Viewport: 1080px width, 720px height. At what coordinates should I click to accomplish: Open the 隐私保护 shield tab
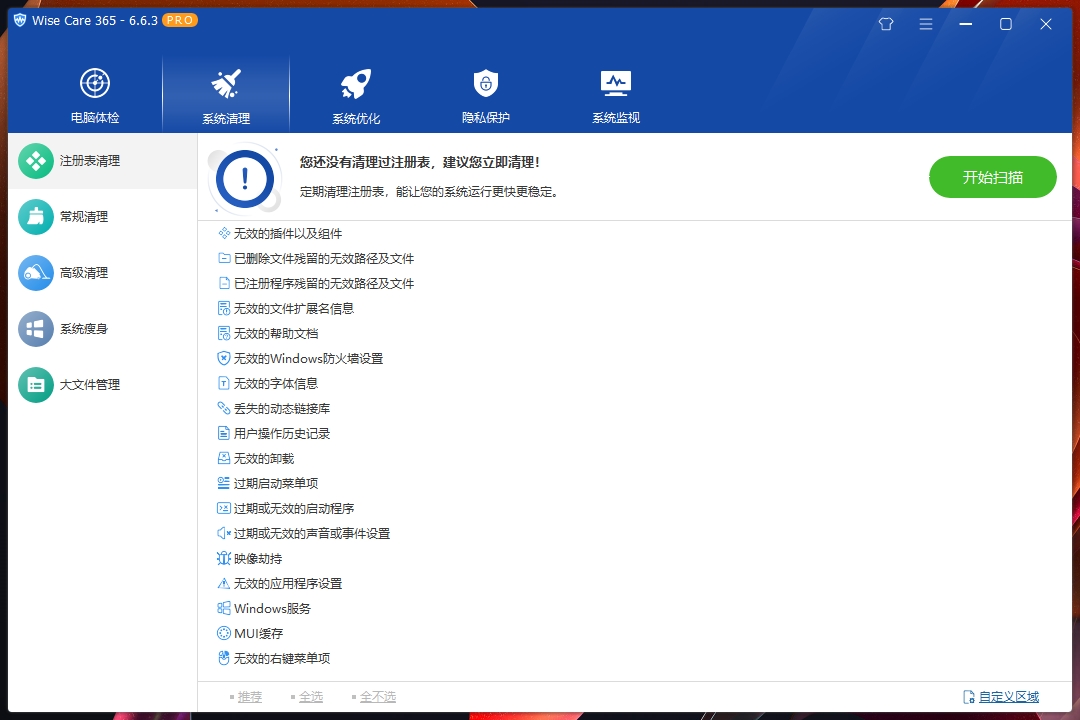[486, 95]
